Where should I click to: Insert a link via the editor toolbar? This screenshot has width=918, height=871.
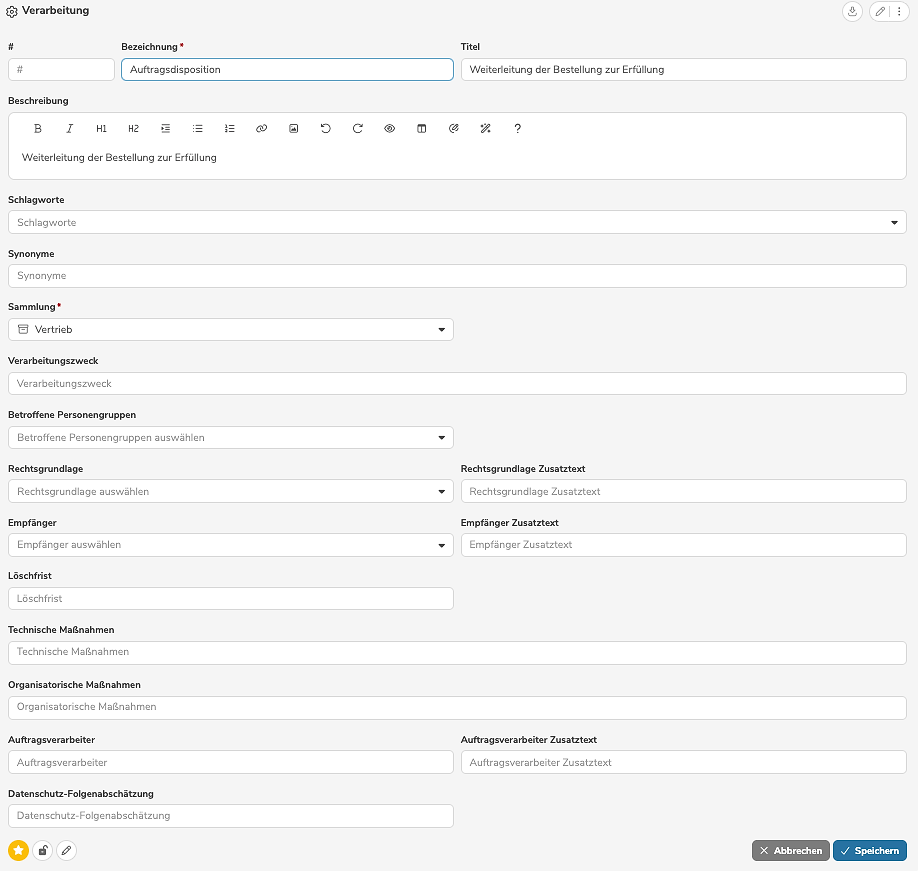262,129
